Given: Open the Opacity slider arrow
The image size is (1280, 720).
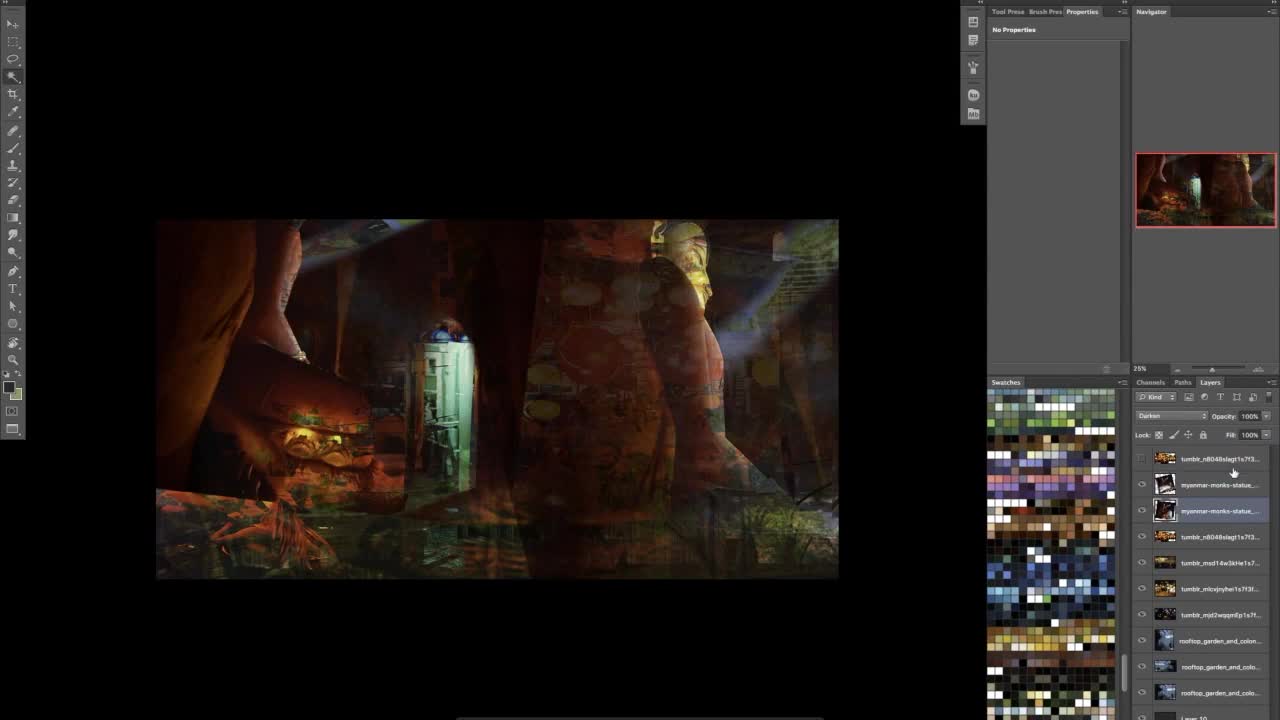Looking at the screenshot, I should pos(1266,416).
